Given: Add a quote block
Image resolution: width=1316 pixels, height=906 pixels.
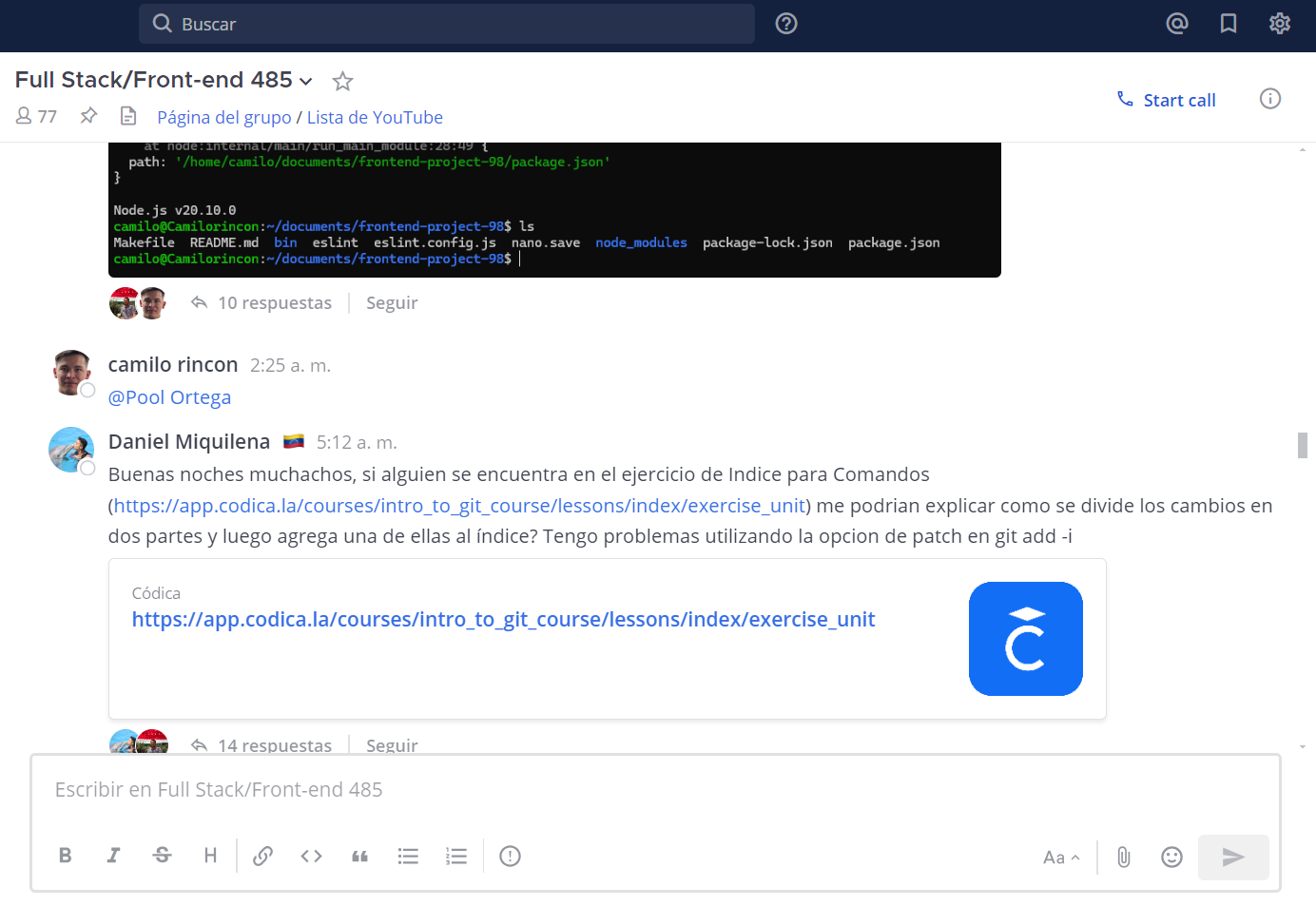Looking at the screenshot, I should pos(359,856).
